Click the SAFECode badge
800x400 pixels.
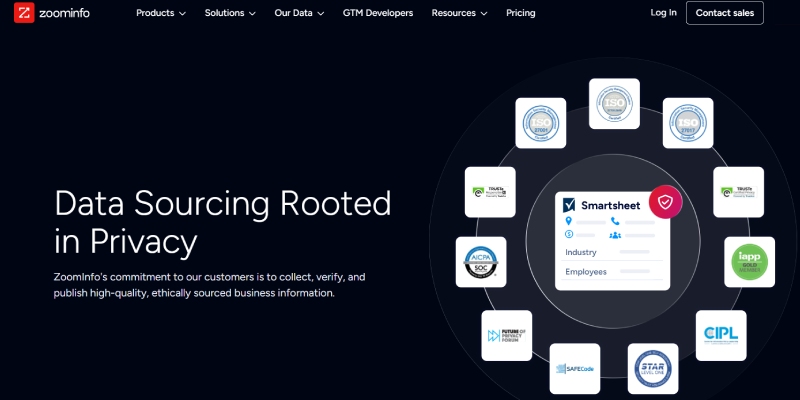pyautogui.click(x=574, y=368)
